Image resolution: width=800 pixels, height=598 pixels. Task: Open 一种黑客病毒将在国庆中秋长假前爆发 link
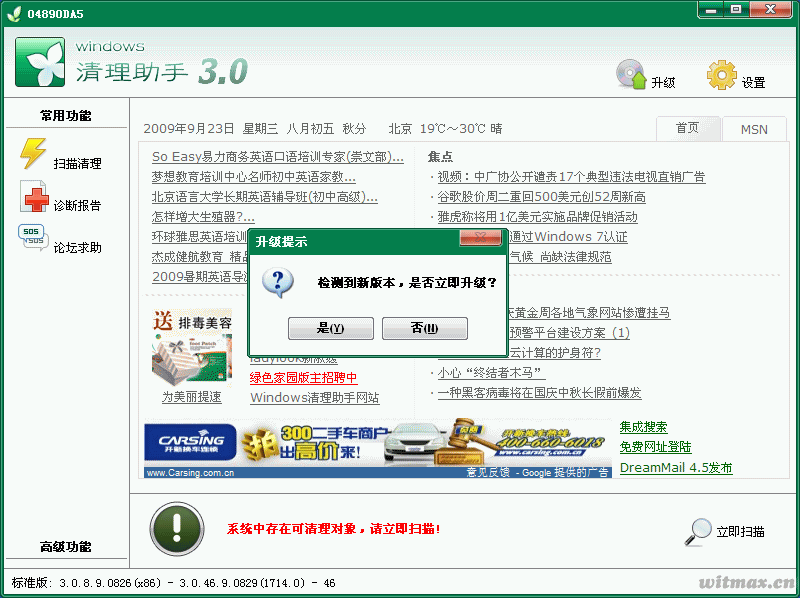(x=539, y=393)
